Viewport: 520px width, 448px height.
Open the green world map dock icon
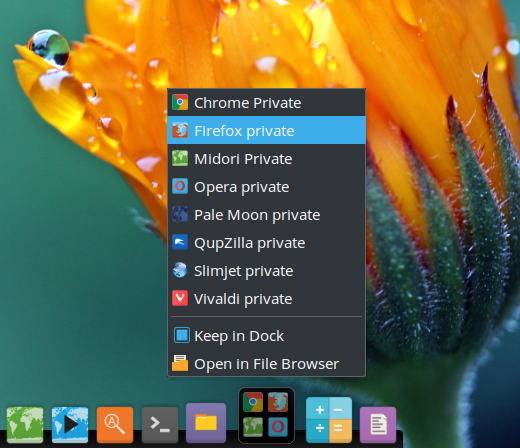pos(25,425)
